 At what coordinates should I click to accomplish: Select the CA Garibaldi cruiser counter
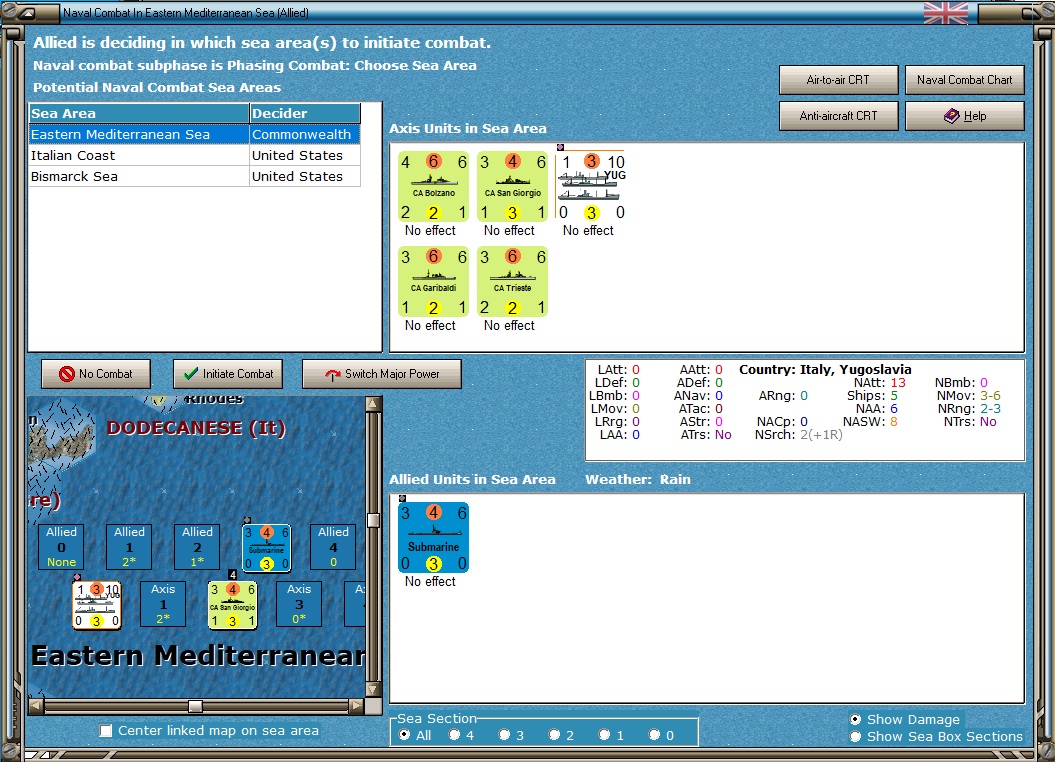pyautogui.click(x=433, y=281)
